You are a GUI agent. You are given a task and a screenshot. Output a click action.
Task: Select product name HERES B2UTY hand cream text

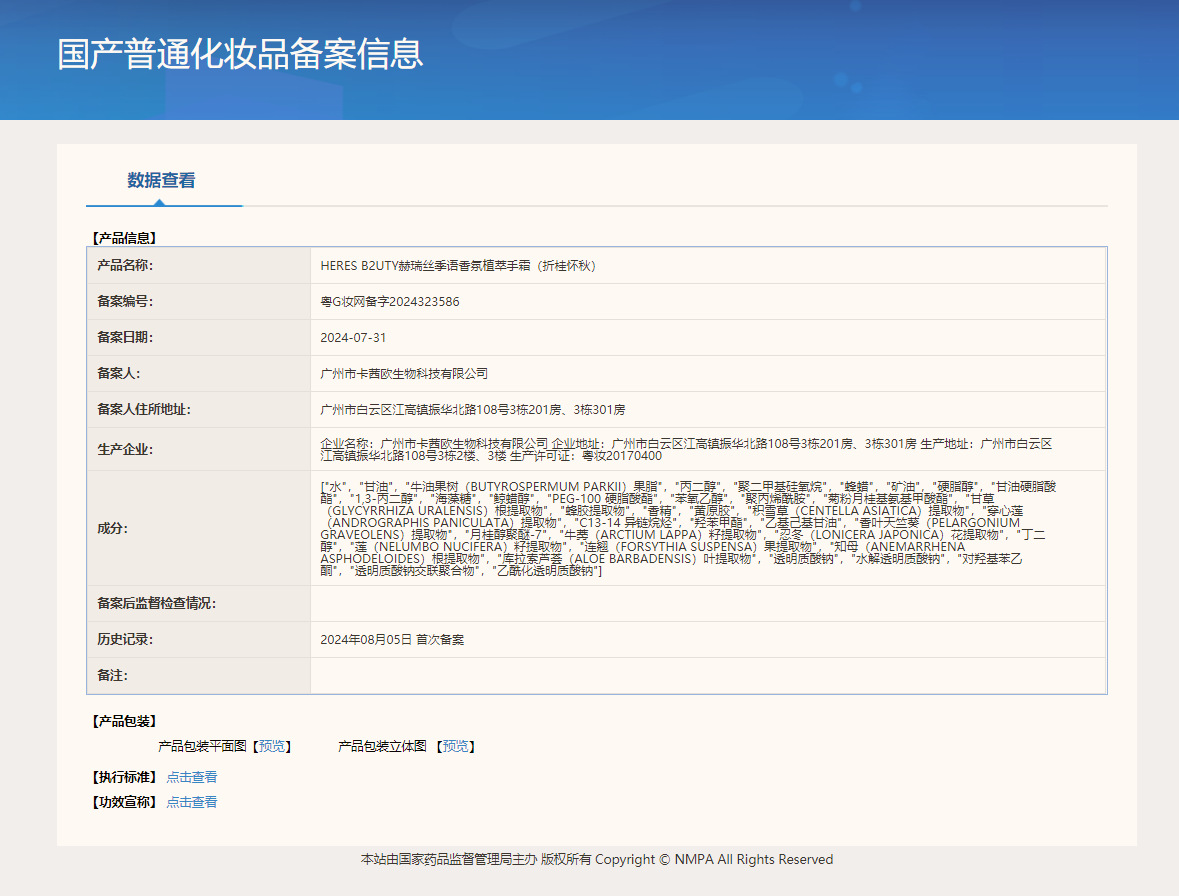458,266
